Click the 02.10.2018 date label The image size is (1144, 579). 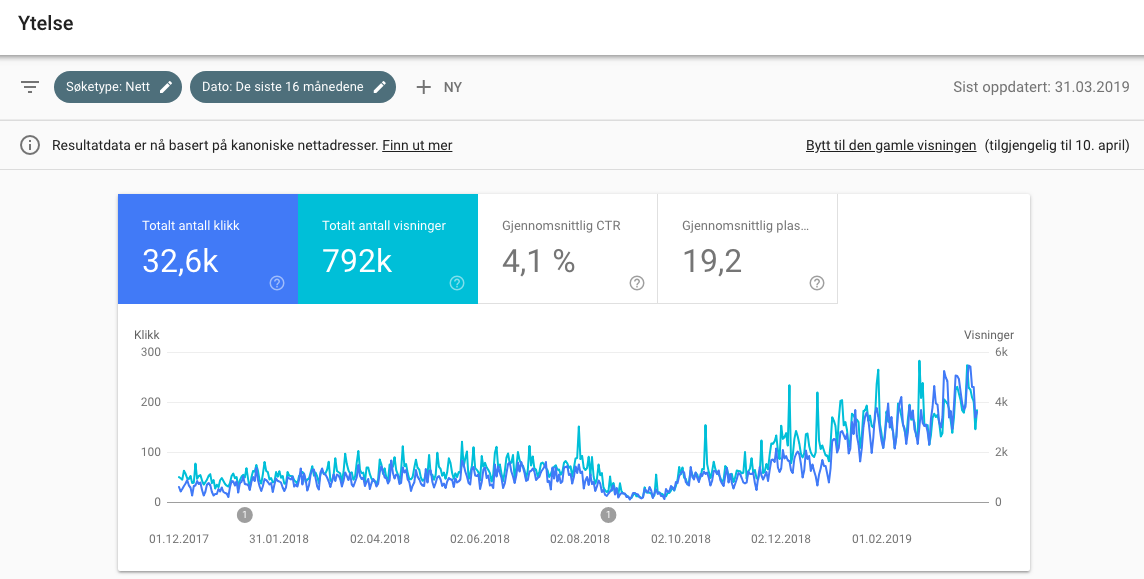681,539
